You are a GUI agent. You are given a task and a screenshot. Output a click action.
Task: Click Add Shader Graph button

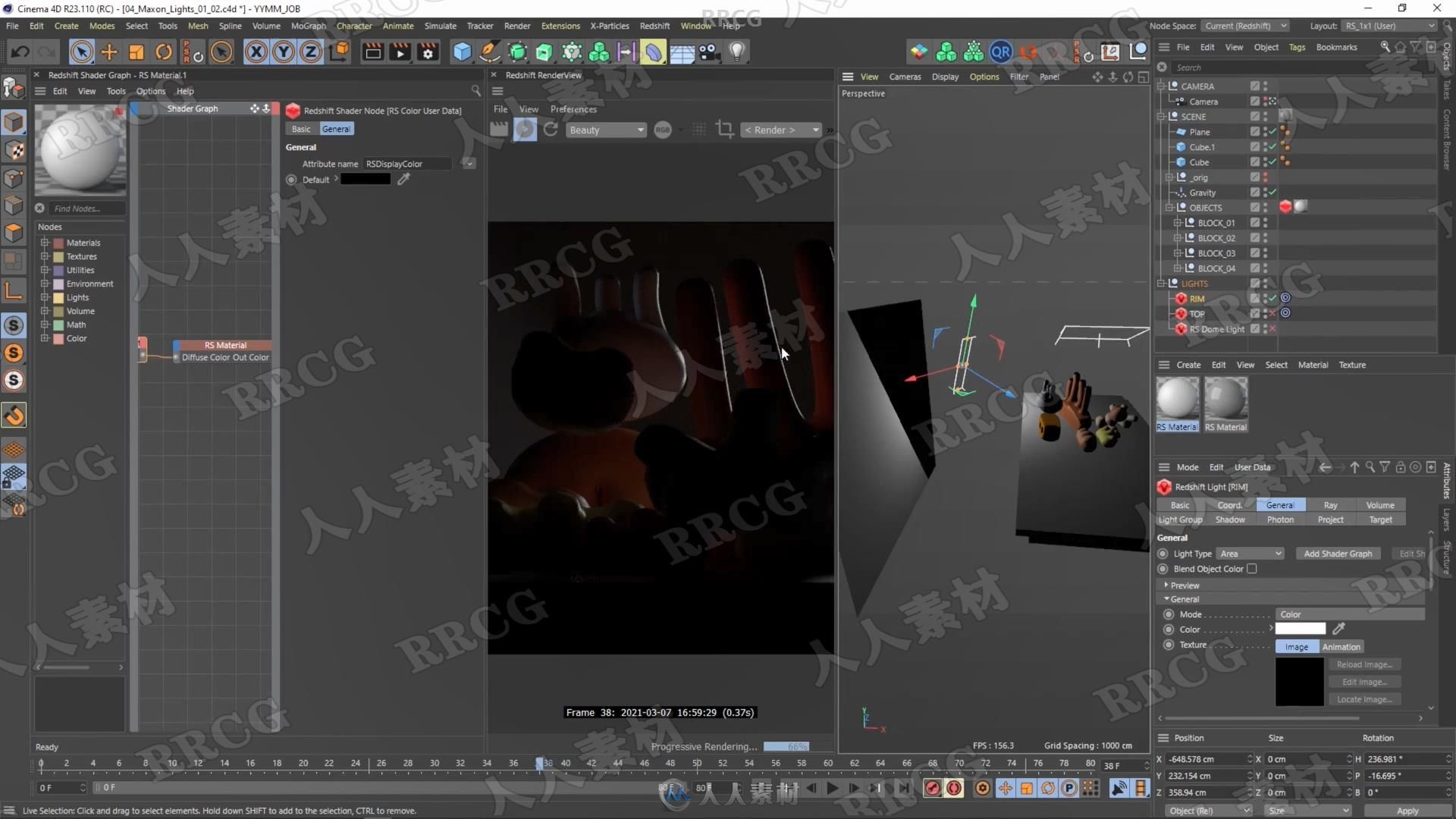[1338, 554]
